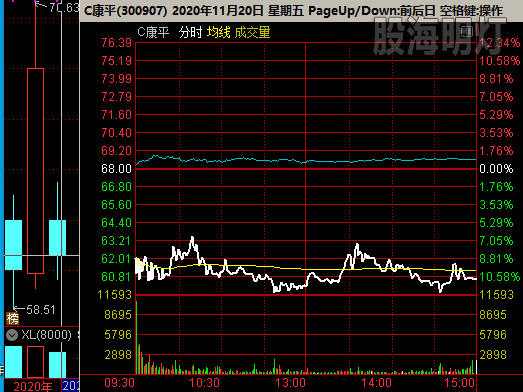Click the red hollow volume bar under XL(8000)
This screenshot has height=392, width=523.
tap(35, 362)
